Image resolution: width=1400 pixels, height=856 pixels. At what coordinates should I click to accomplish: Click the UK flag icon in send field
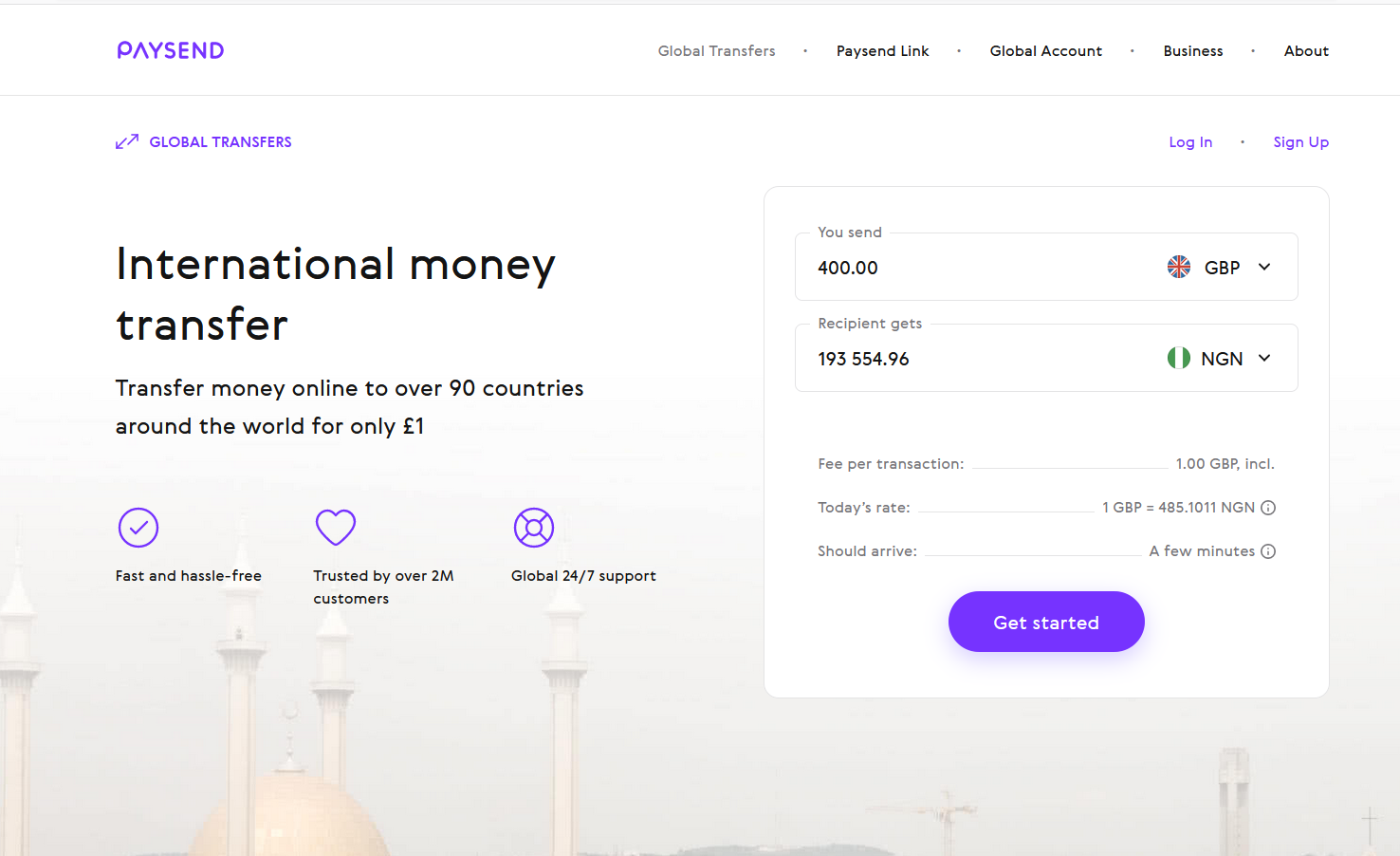1179,267
